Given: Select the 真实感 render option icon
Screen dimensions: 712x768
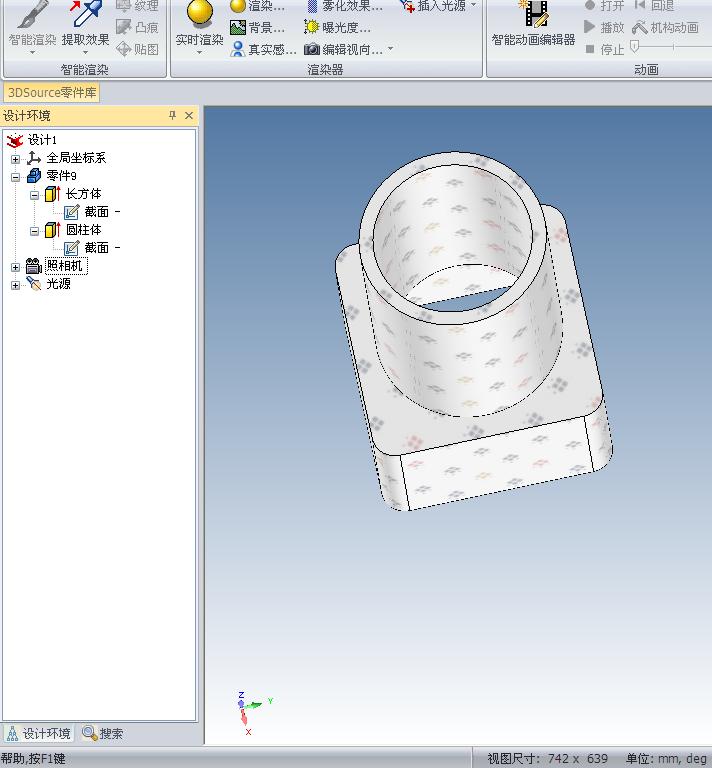Looking at the screenshot, I should 238,49.
